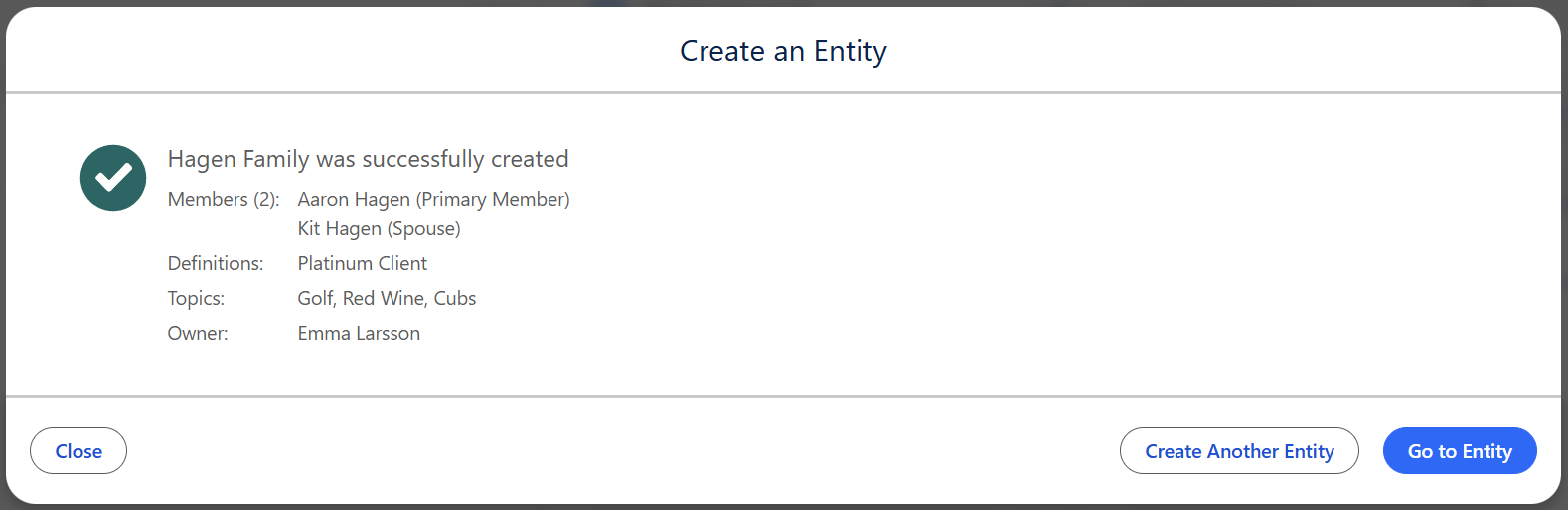Click the Primary Member role text
This screenshot has height=510, width=1568.
click(493, 199)
